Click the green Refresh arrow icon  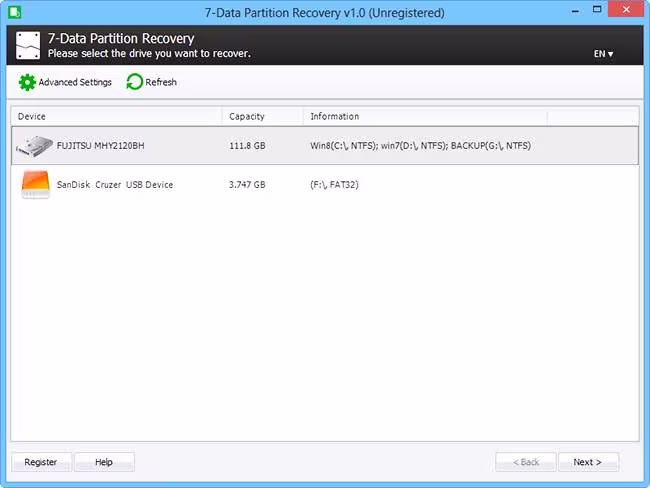(x=134, y=82)
